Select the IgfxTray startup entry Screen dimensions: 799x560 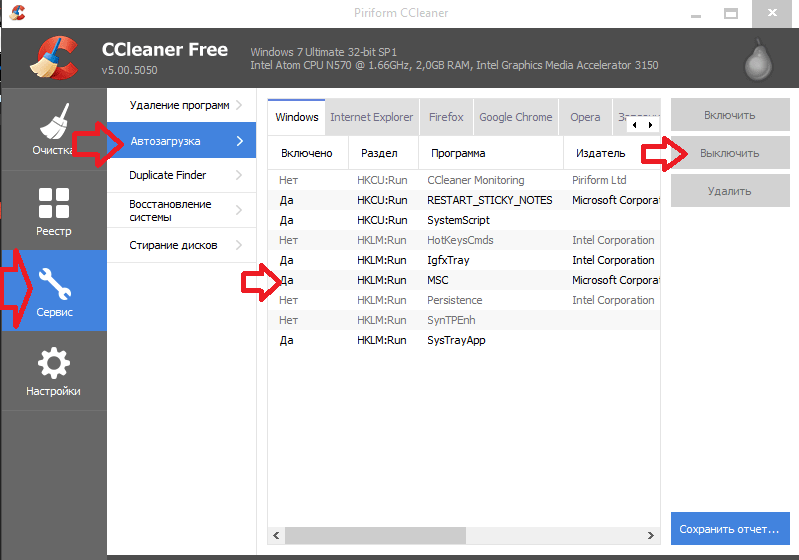[464, 260]
